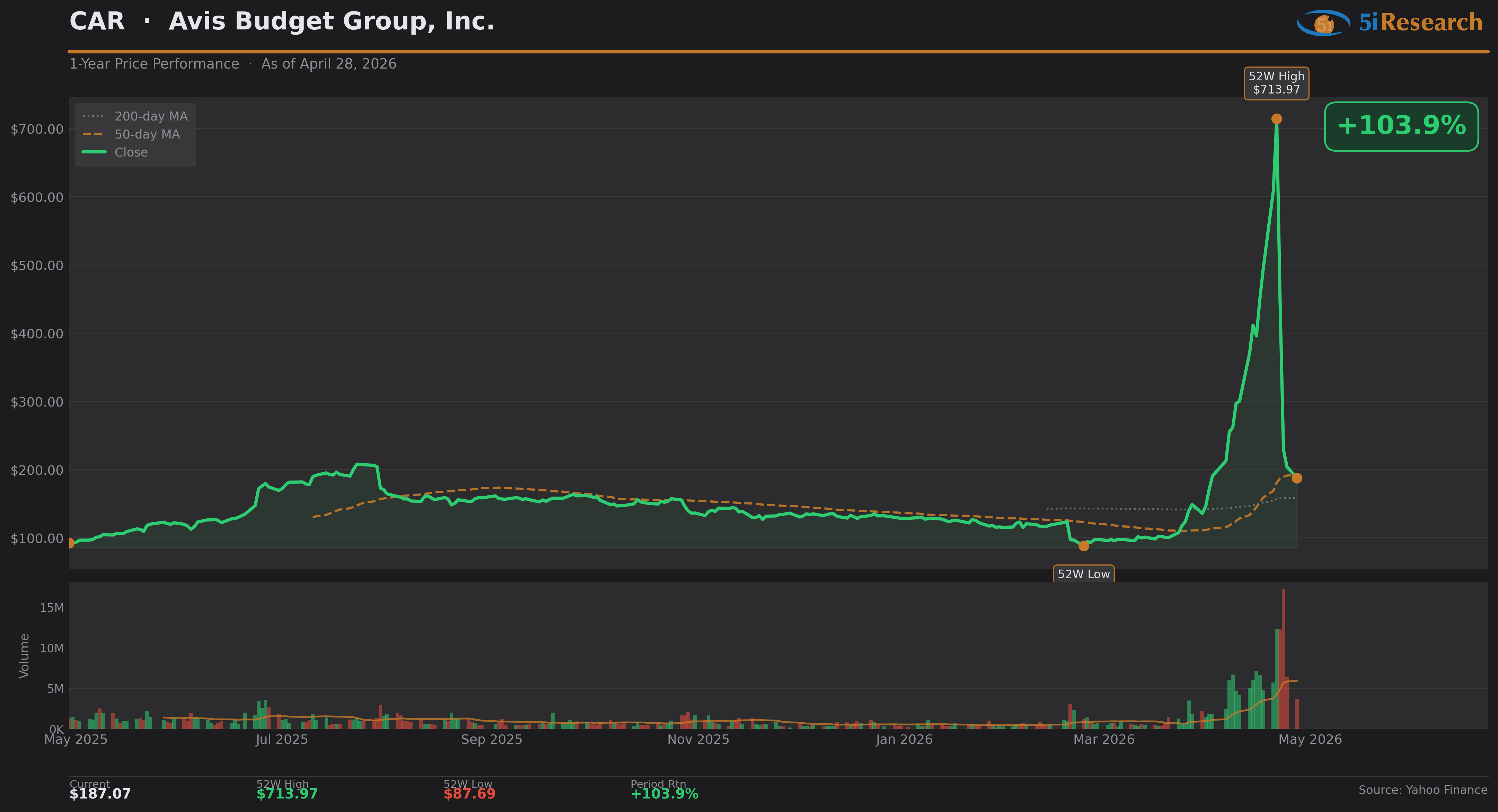Click the current price endpoint dot
Image resolution: width=1498 pixels, height=812 pixels.
pos(1297,478)
